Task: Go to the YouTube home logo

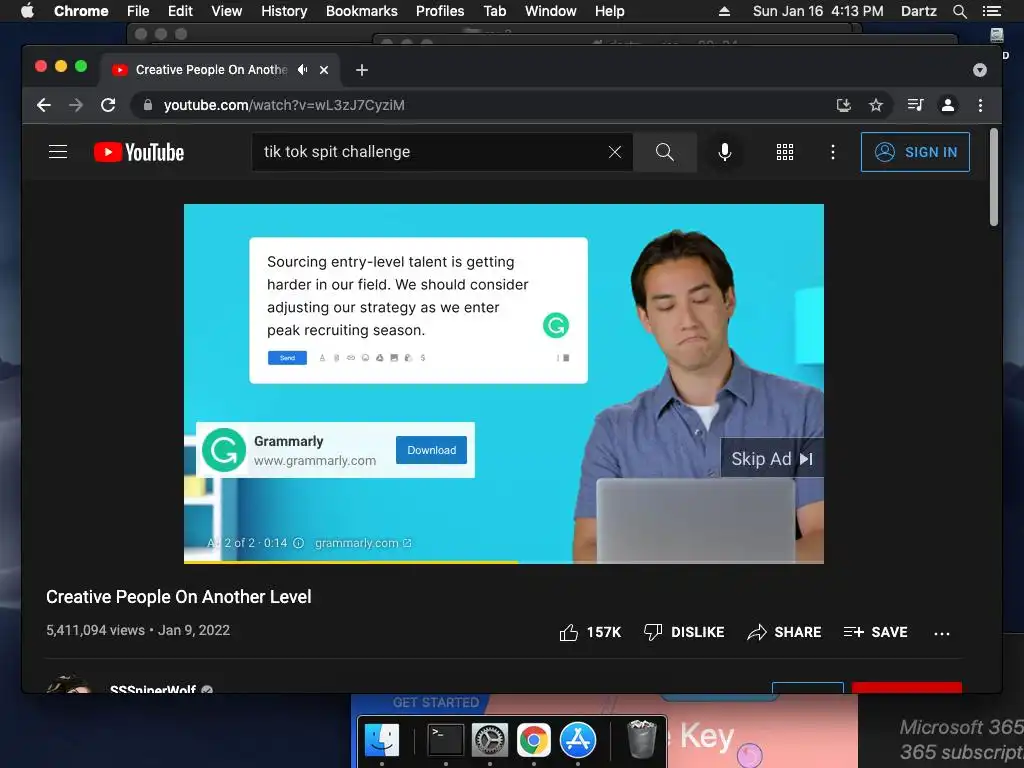Action: tap(139, 152)
